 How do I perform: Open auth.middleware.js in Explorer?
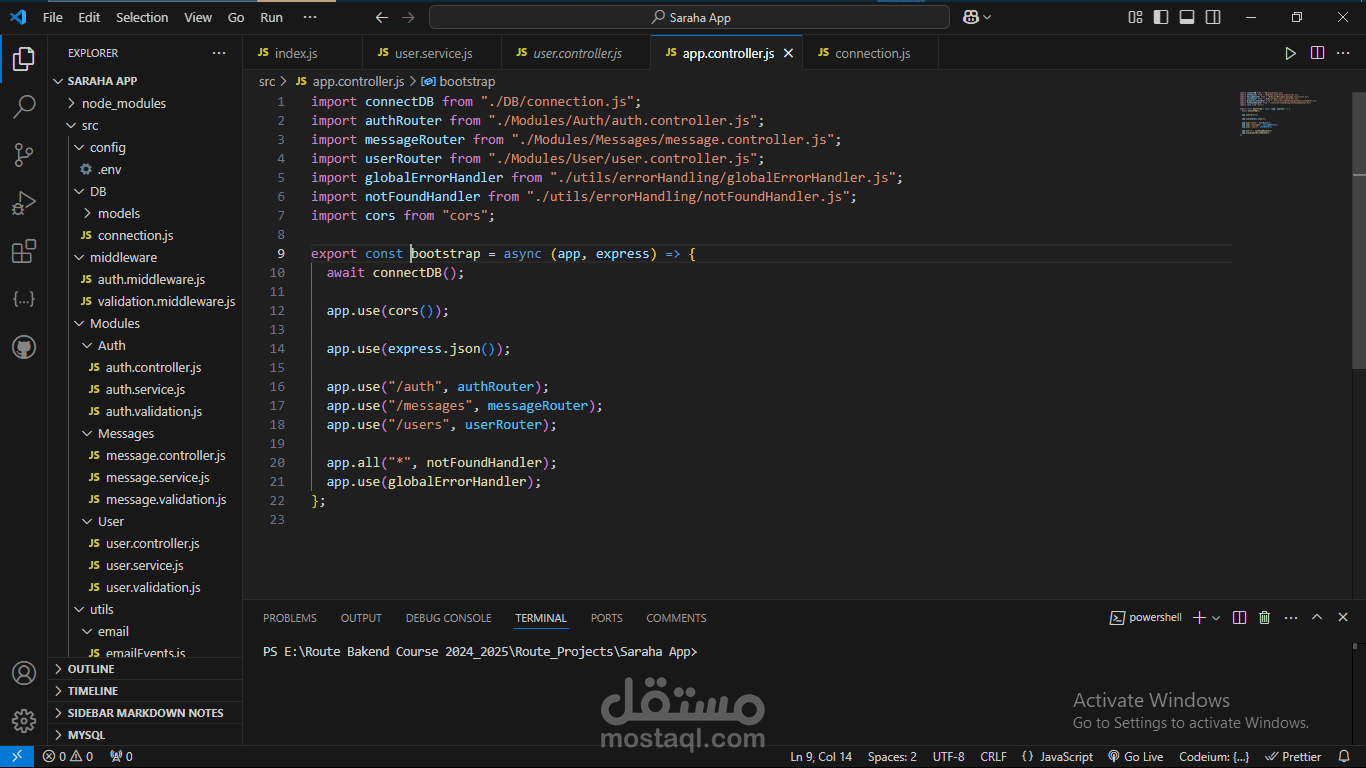[146, 279]
